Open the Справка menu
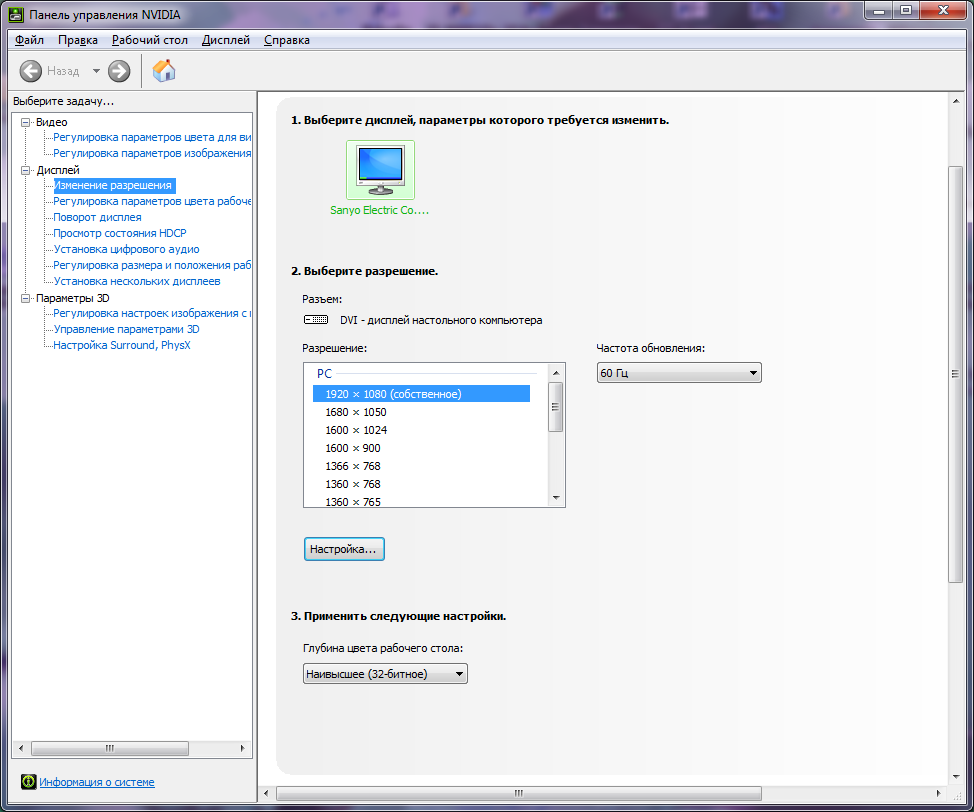974x812 pixels. (287, 40)
